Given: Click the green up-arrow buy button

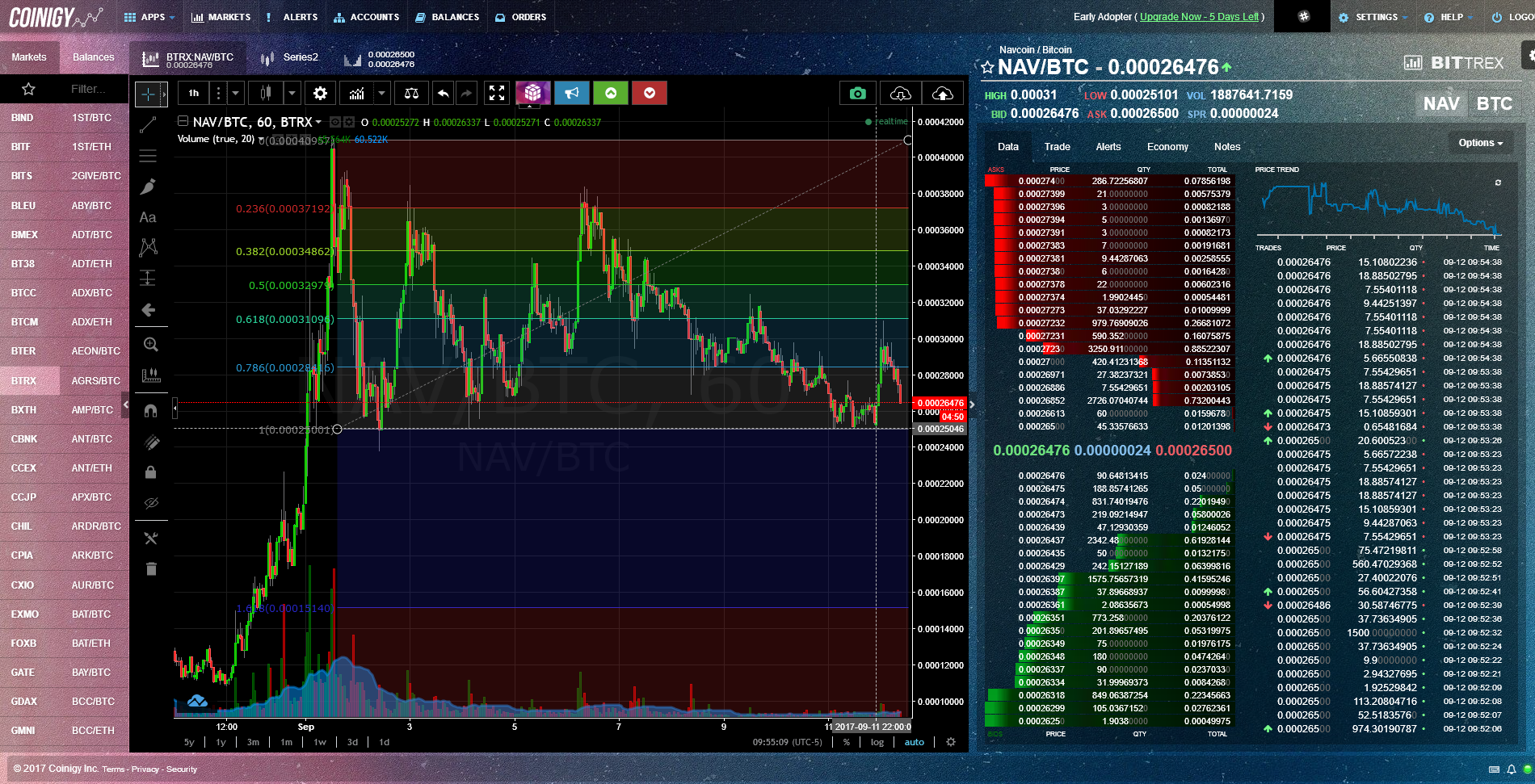Looking at the screenshot, I should click(x=611, y=94).
